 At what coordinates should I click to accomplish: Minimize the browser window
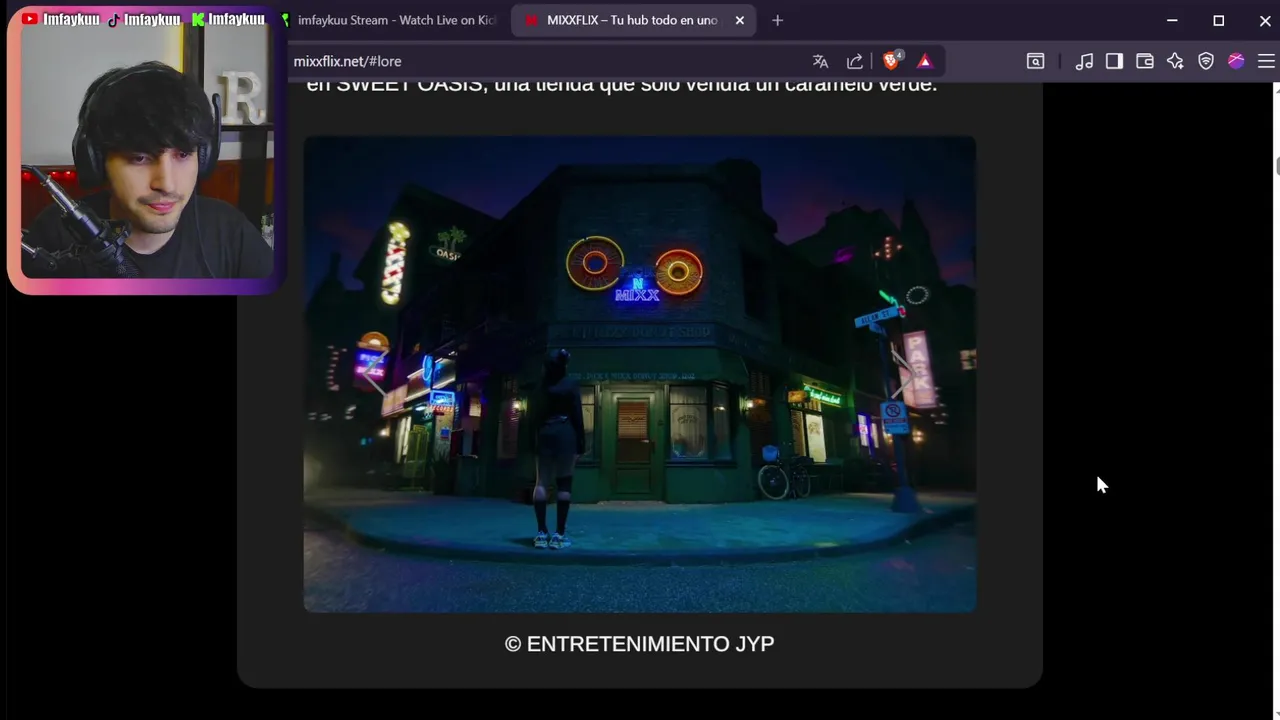click(x=1172, y=20)
